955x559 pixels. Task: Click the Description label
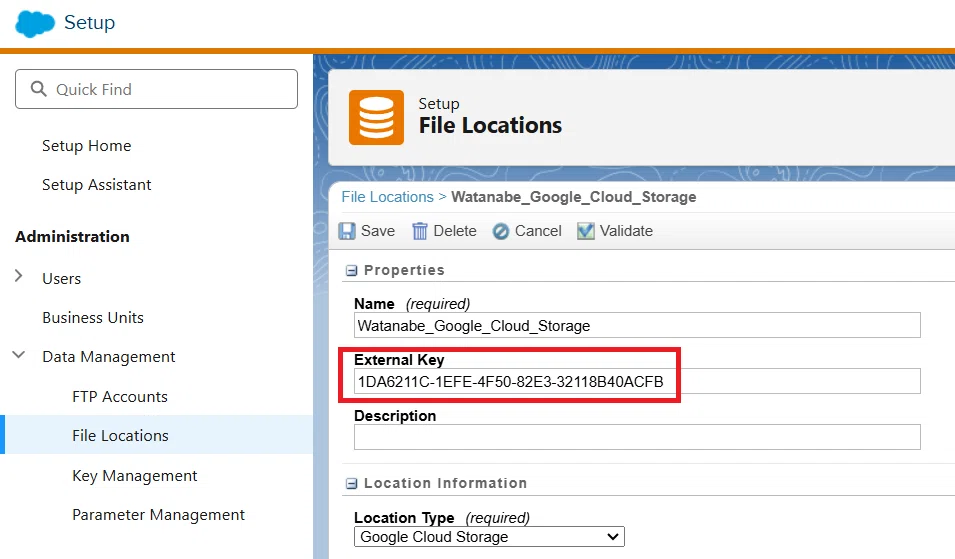[x=395, y=416]
